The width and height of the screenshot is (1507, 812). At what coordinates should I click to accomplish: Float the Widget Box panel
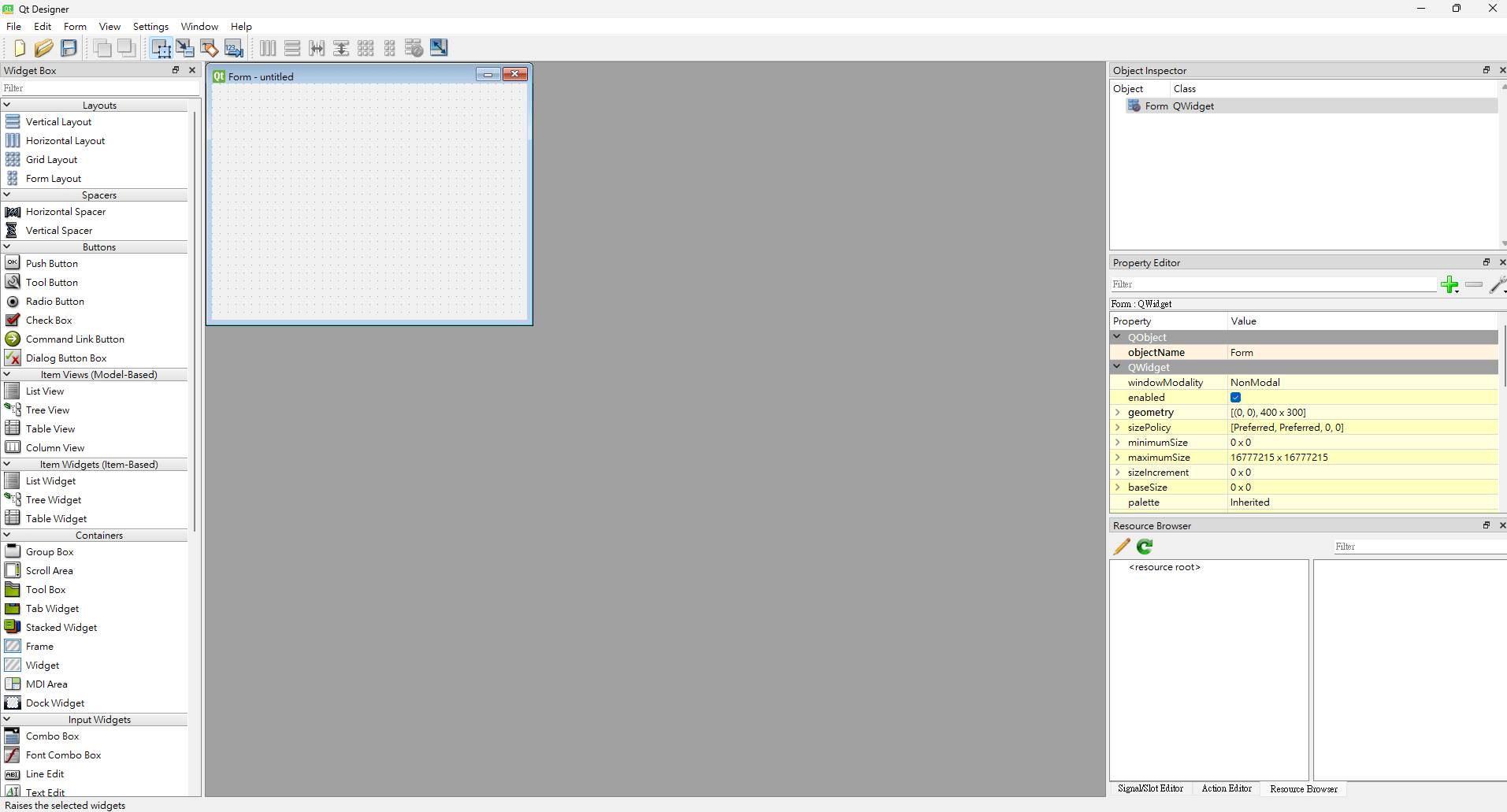[176, 70]
